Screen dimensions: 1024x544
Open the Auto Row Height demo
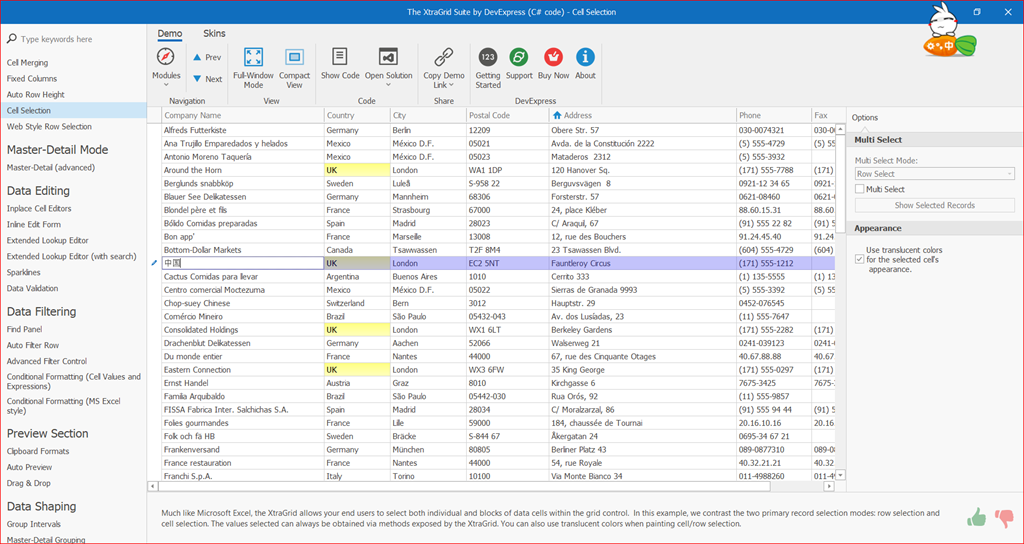pyautogui.click(x=36, y=95)
